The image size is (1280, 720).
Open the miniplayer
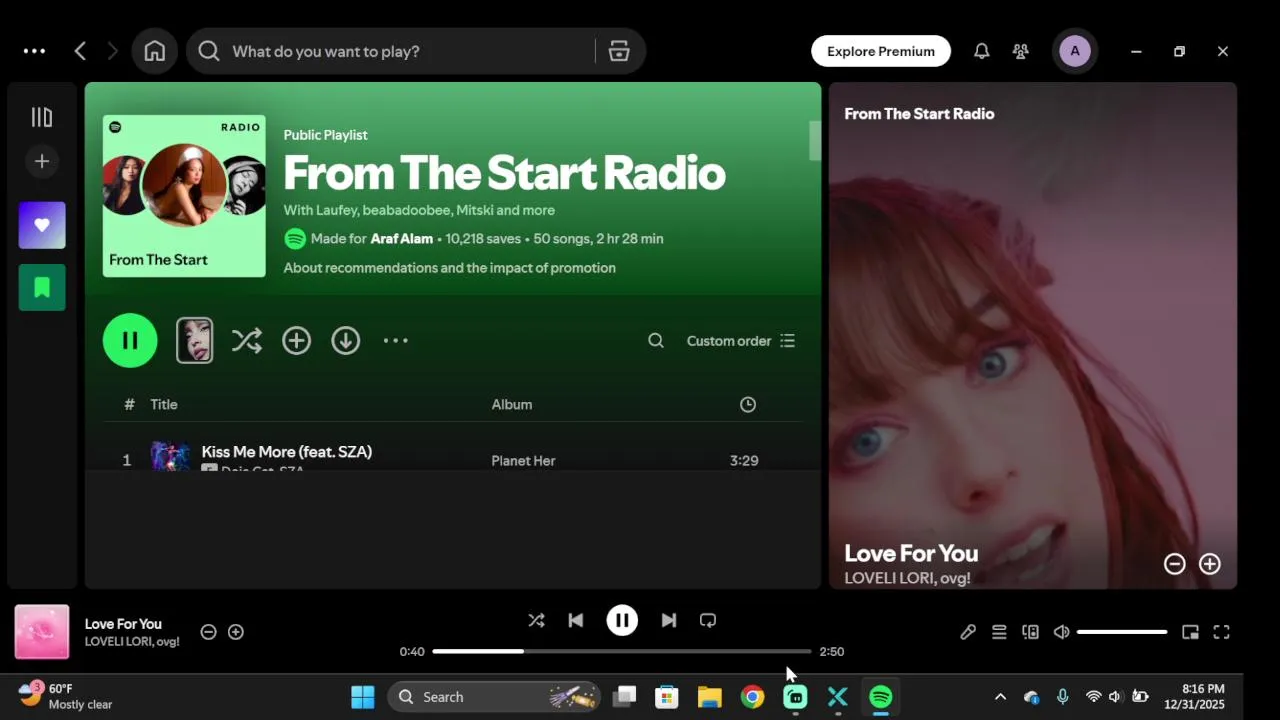pos(1190,632)
